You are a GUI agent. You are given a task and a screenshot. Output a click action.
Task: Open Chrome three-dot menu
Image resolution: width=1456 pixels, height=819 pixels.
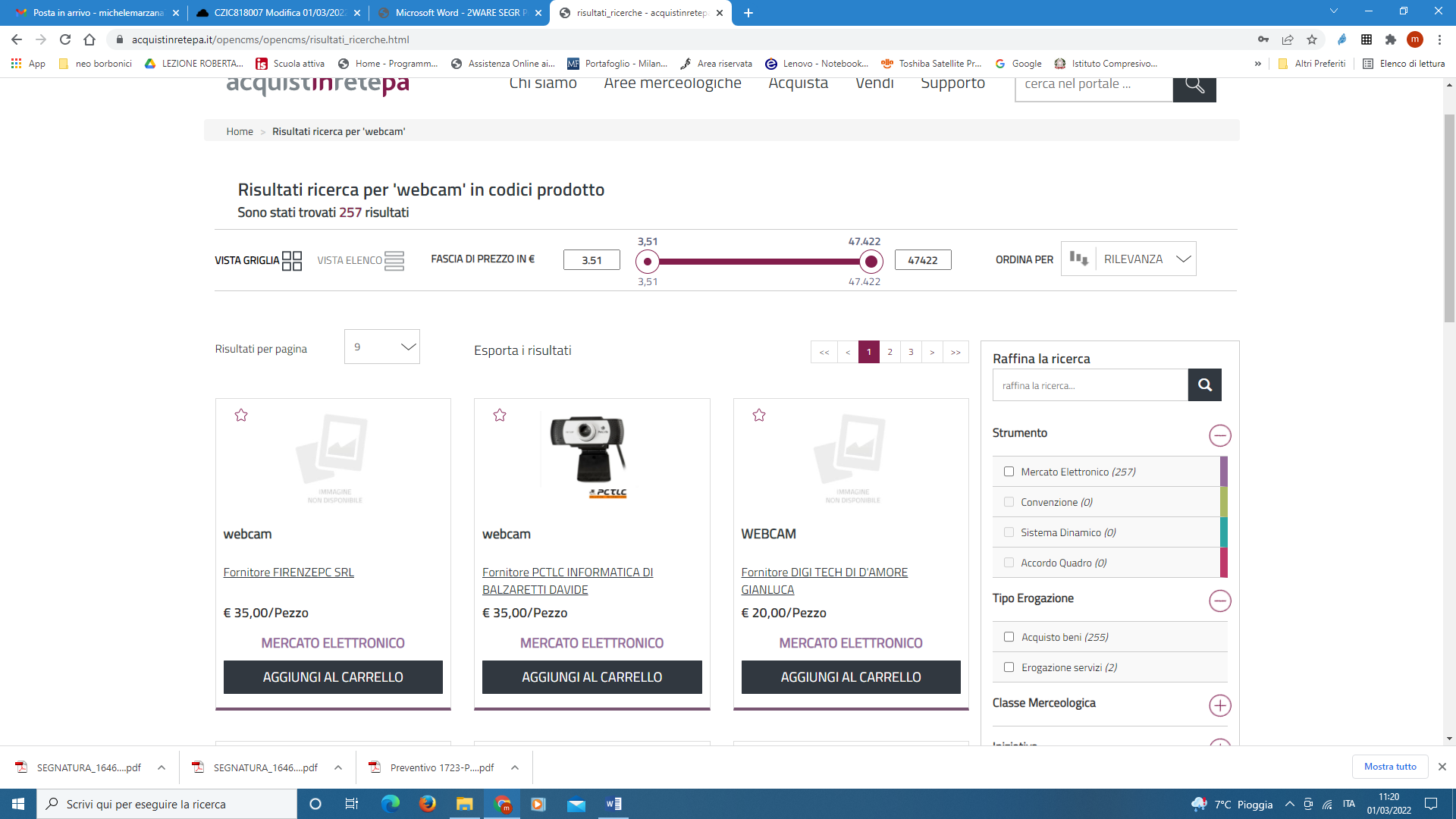(1439, 39)
